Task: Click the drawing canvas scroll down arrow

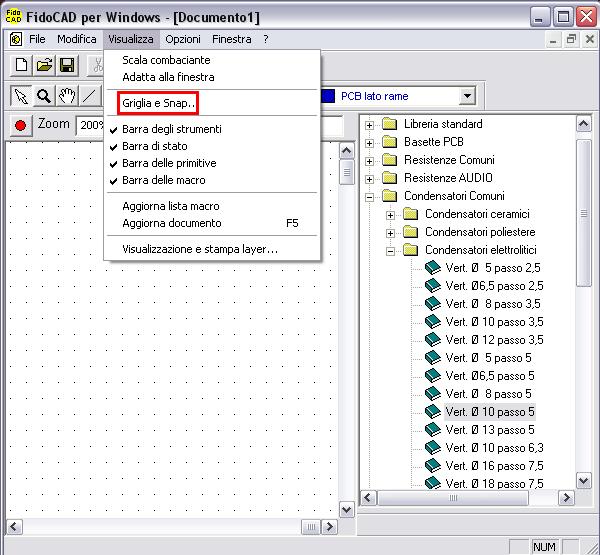Action: coord(346,509)
